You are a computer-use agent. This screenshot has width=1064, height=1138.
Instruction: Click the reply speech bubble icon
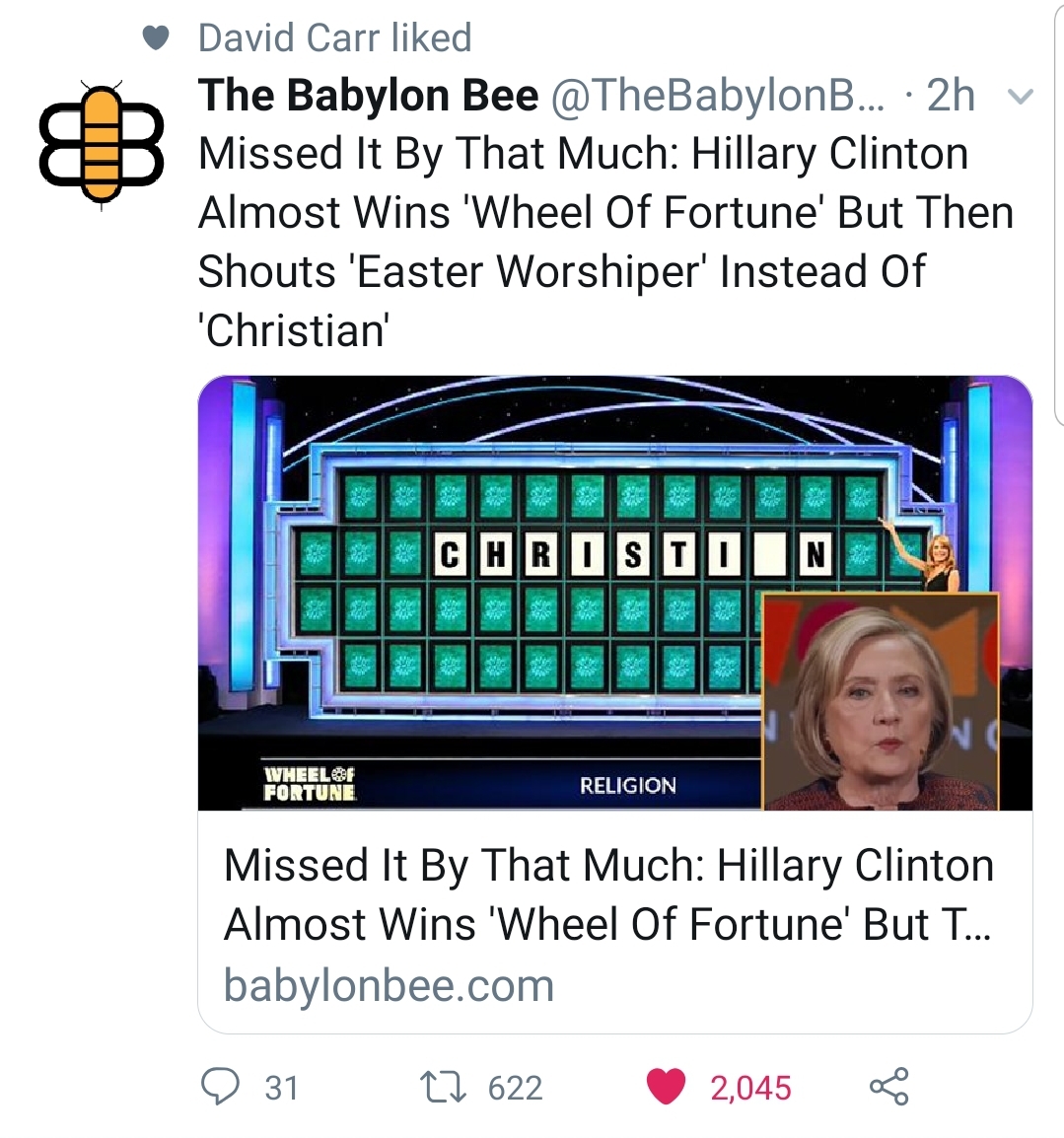point(220,1087)
